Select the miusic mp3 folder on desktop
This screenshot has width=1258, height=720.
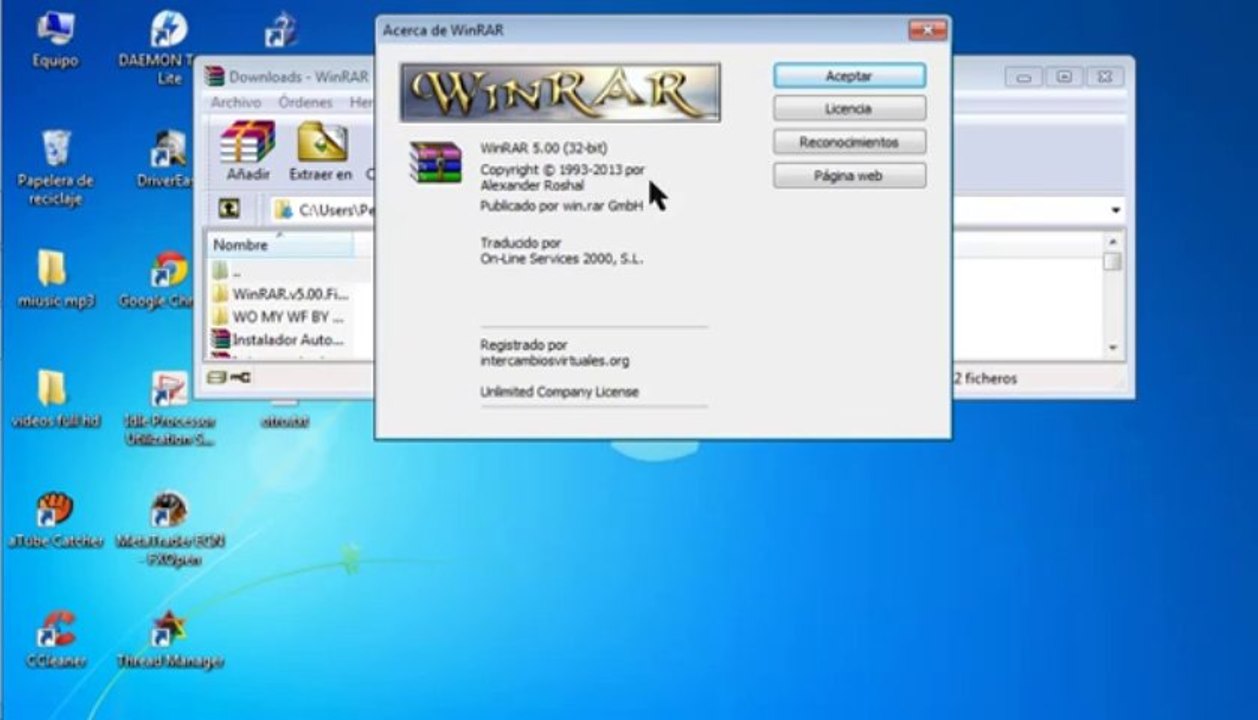[55, 279]
